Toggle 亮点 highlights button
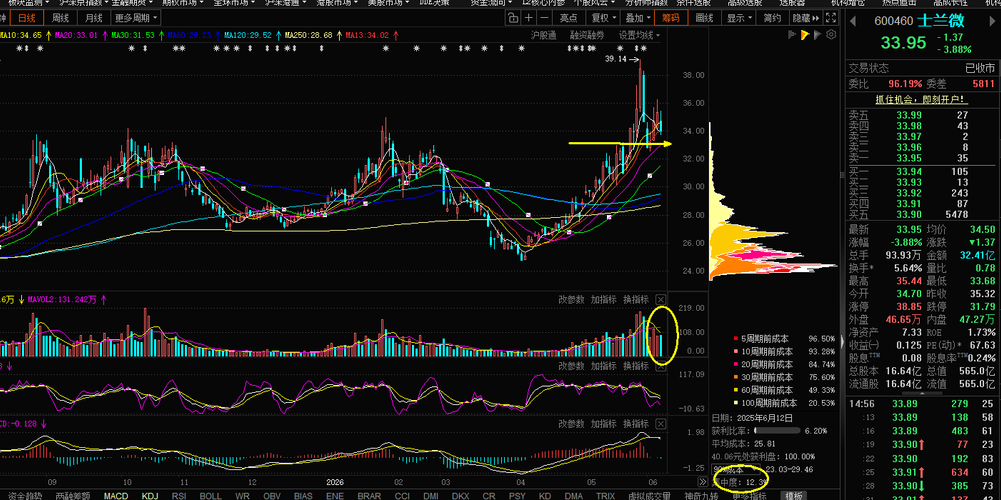The image size is (1001, 500). (568, 18)
